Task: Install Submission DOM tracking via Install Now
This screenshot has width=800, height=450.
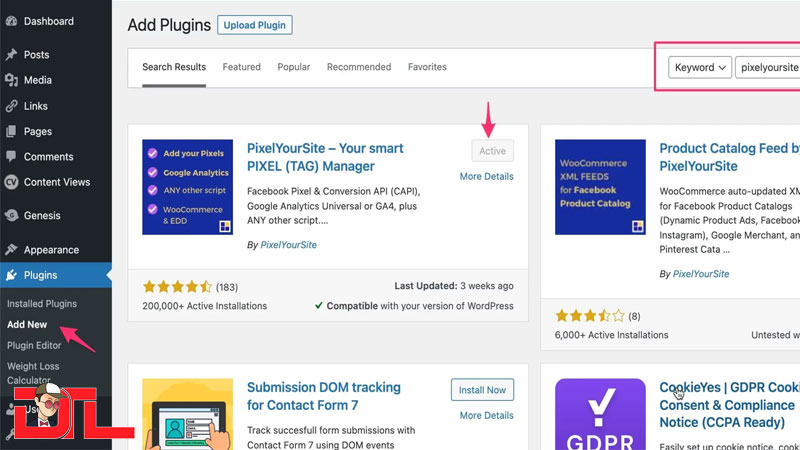Action: (x=482, y=390)
